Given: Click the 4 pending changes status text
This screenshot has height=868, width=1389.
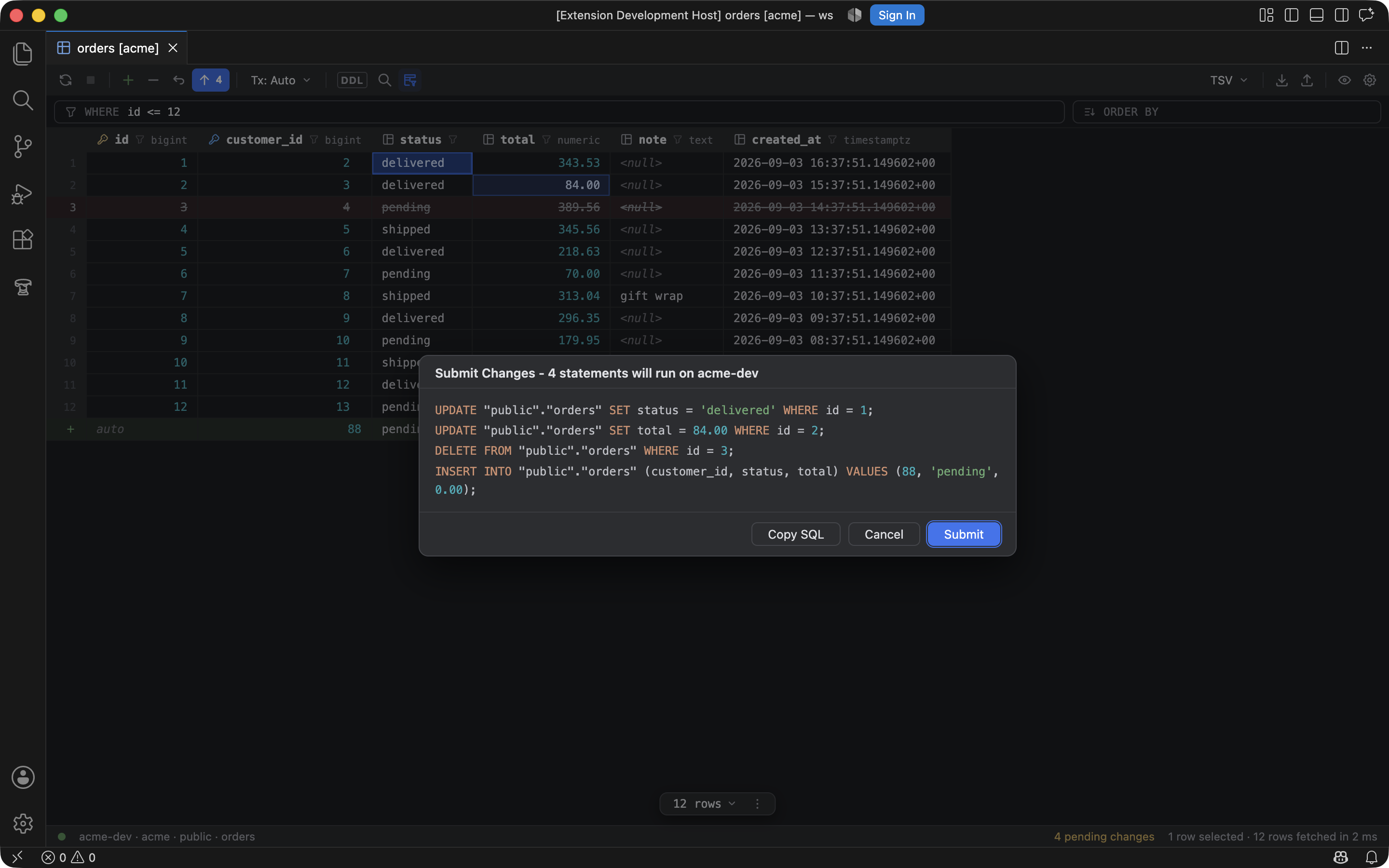Looking at the screenshot, I should click(x=1104, y=837).
